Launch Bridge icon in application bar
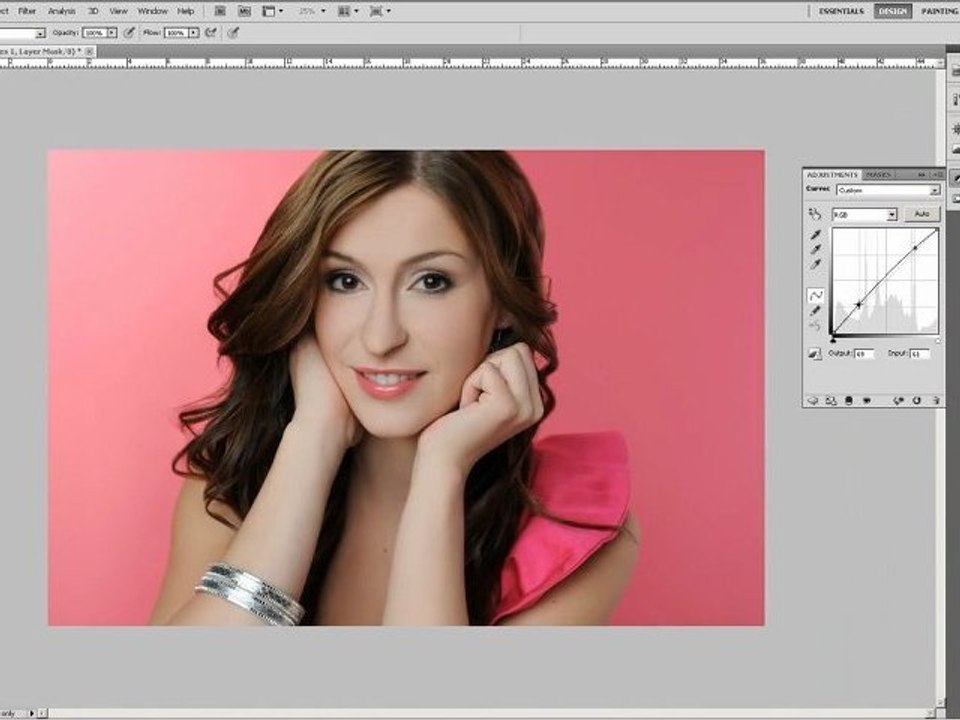The width and height of the screenshot is (960, 720). (220, 11)
